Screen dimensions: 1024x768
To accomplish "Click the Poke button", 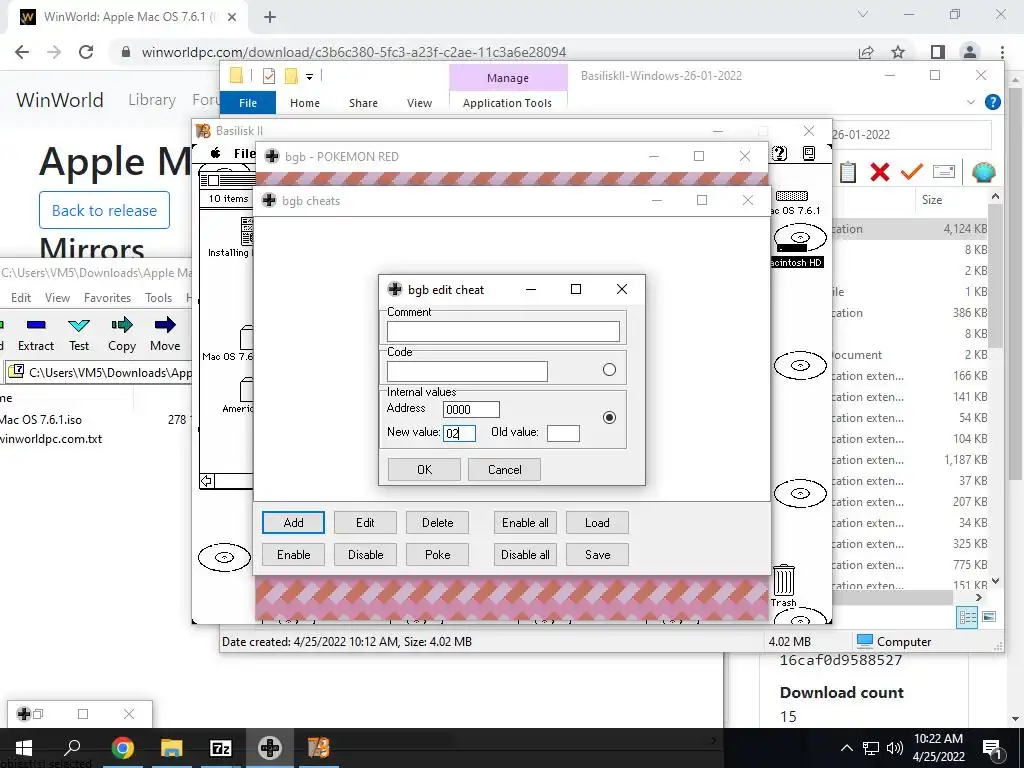I will click(x=437, y=554).
